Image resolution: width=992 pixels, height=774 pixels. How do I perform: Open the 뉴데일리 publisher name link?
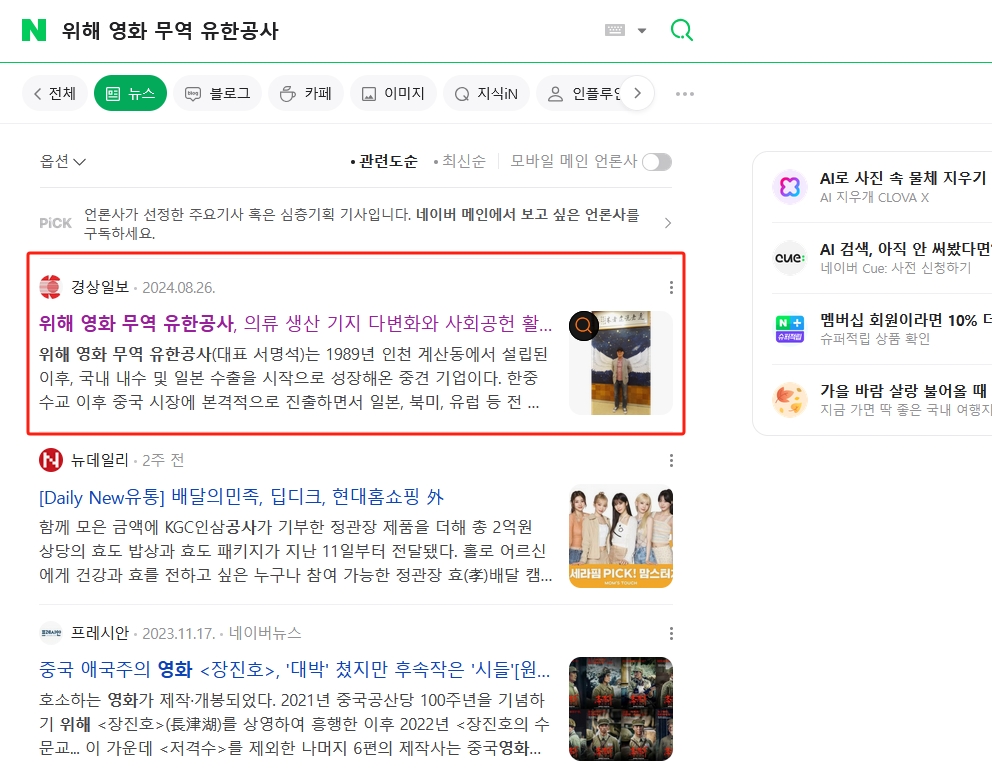99,460
